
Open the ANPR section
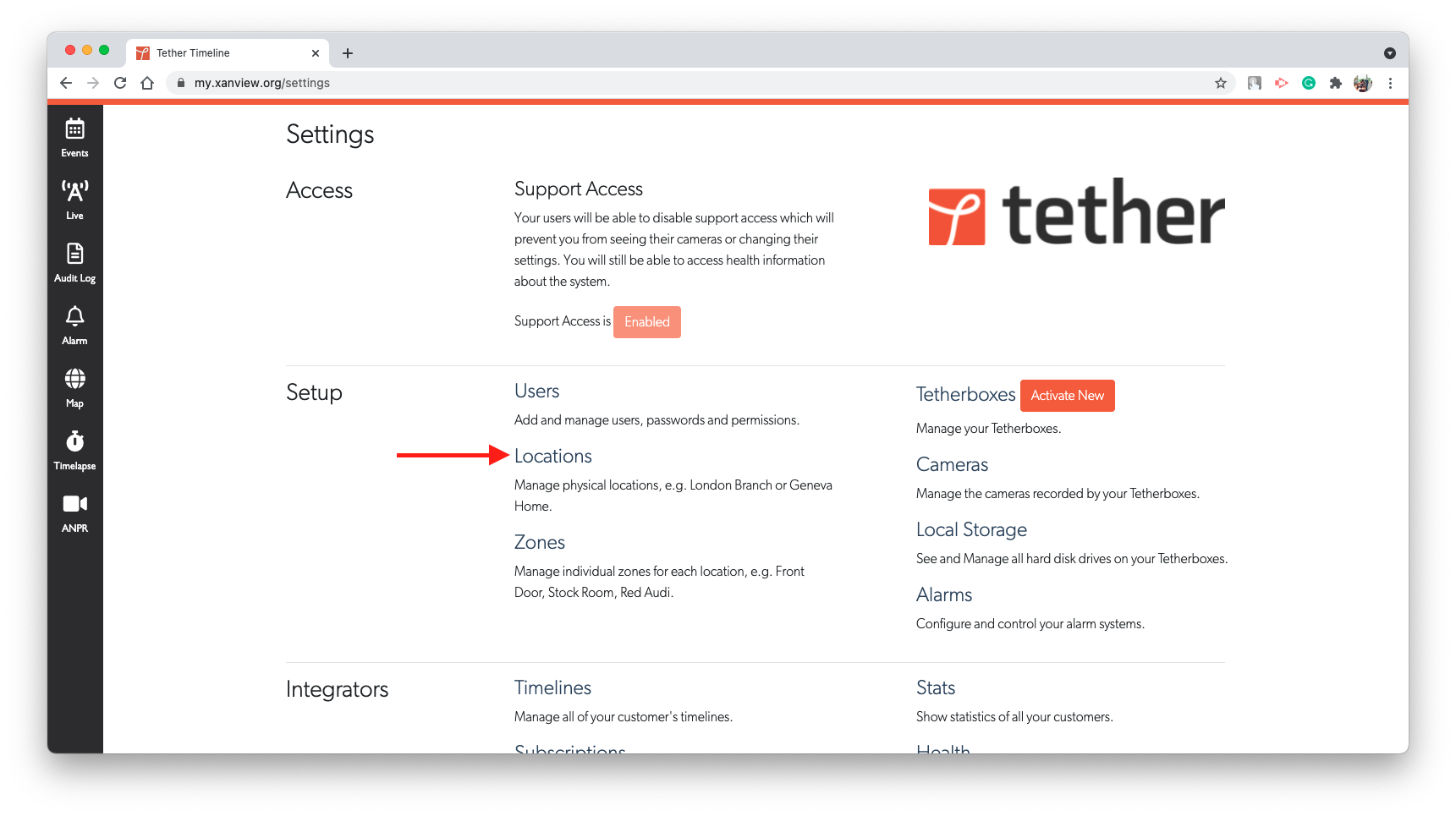click(74, 507)
